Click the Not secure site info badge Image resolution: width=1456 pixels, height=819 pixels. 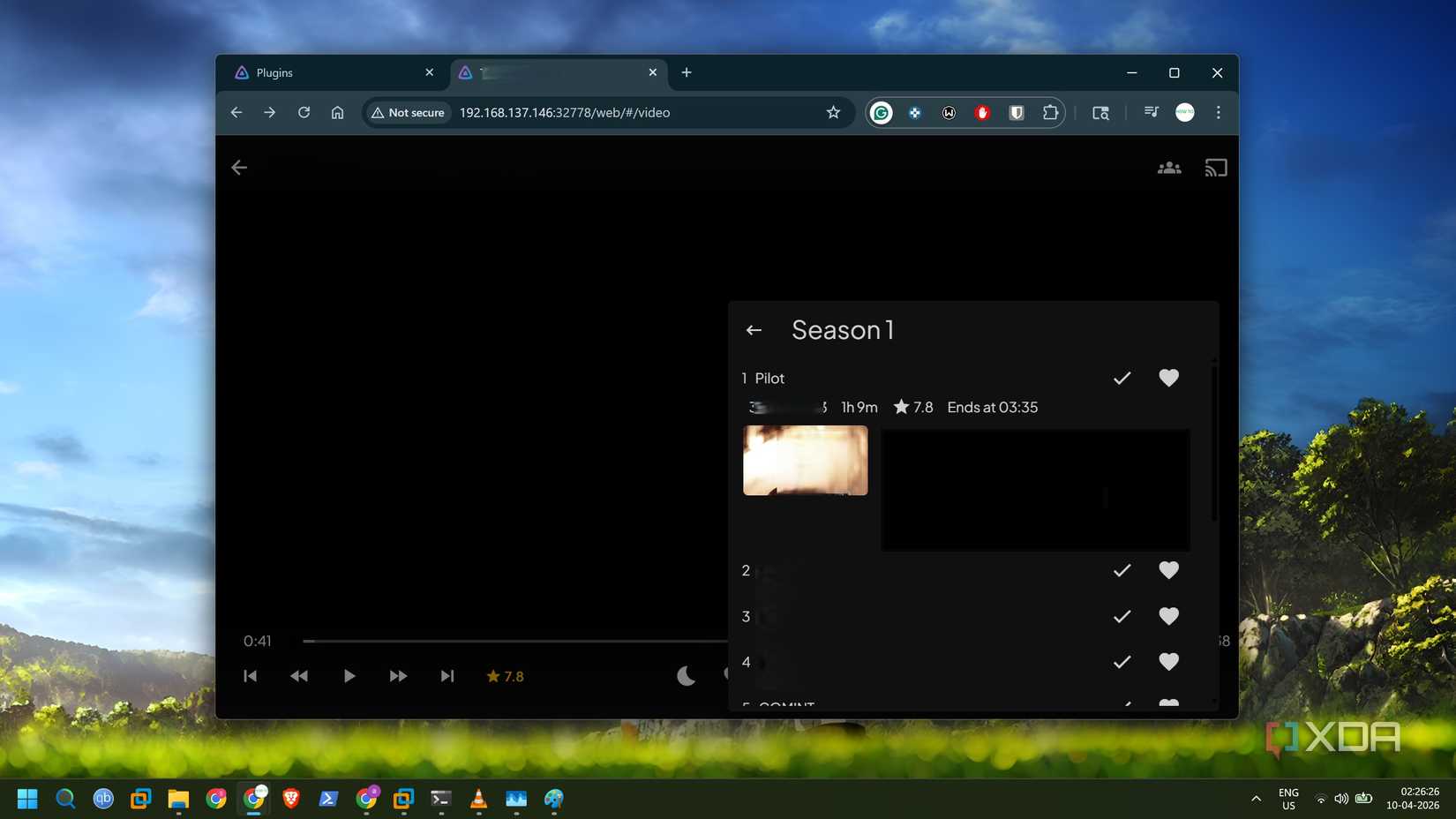pyautogui.click(x=408, y=113)
